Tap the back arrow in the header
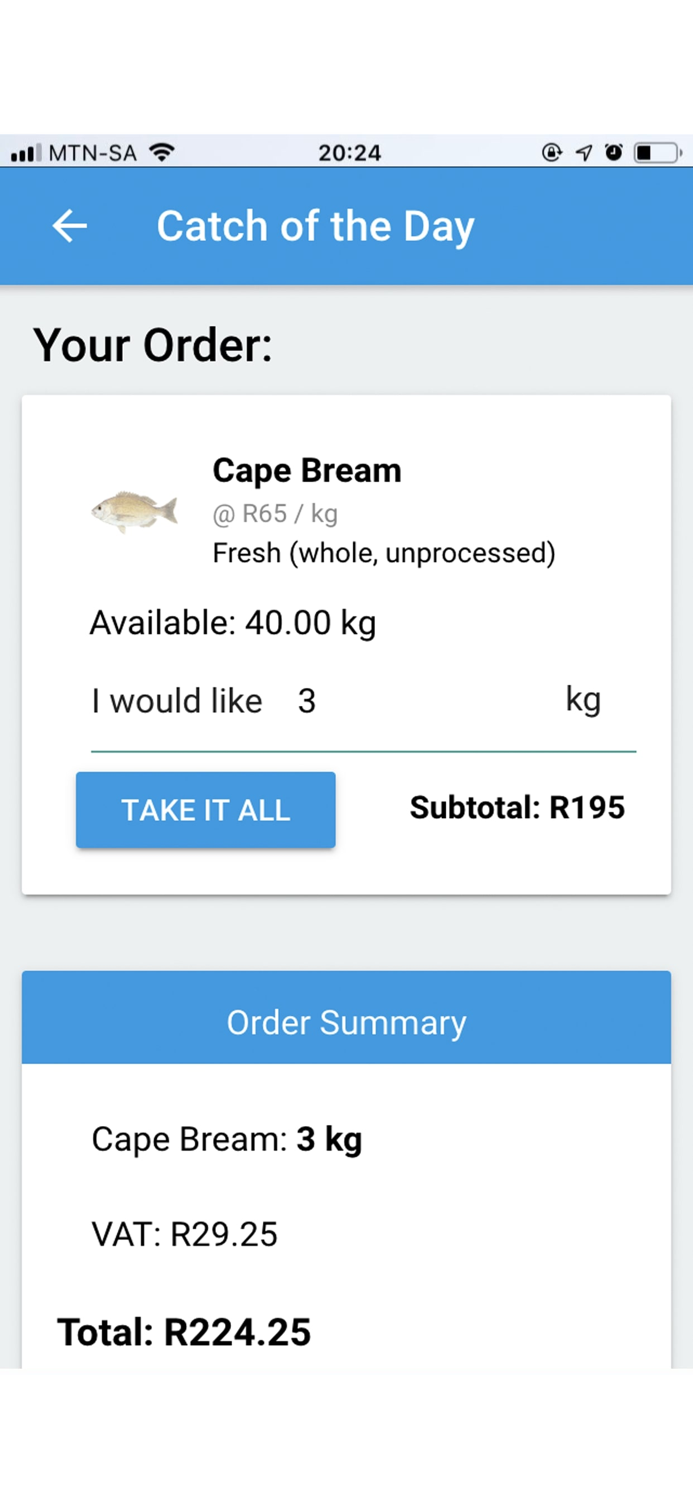The width and height of the screenshot is (693, 1500). [70, 227]
